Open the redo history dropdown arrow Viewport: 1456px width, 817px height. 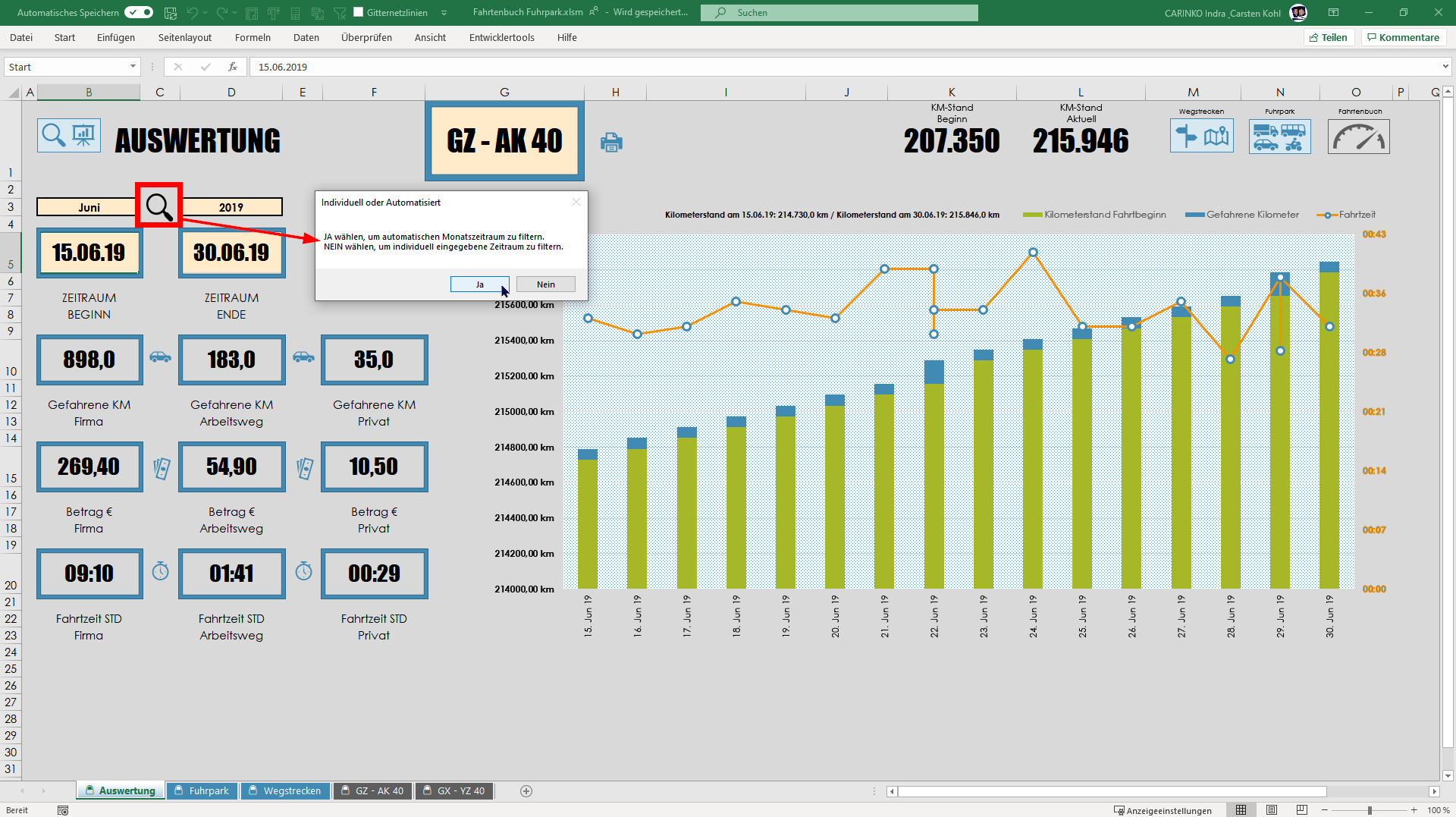[234, 12]
